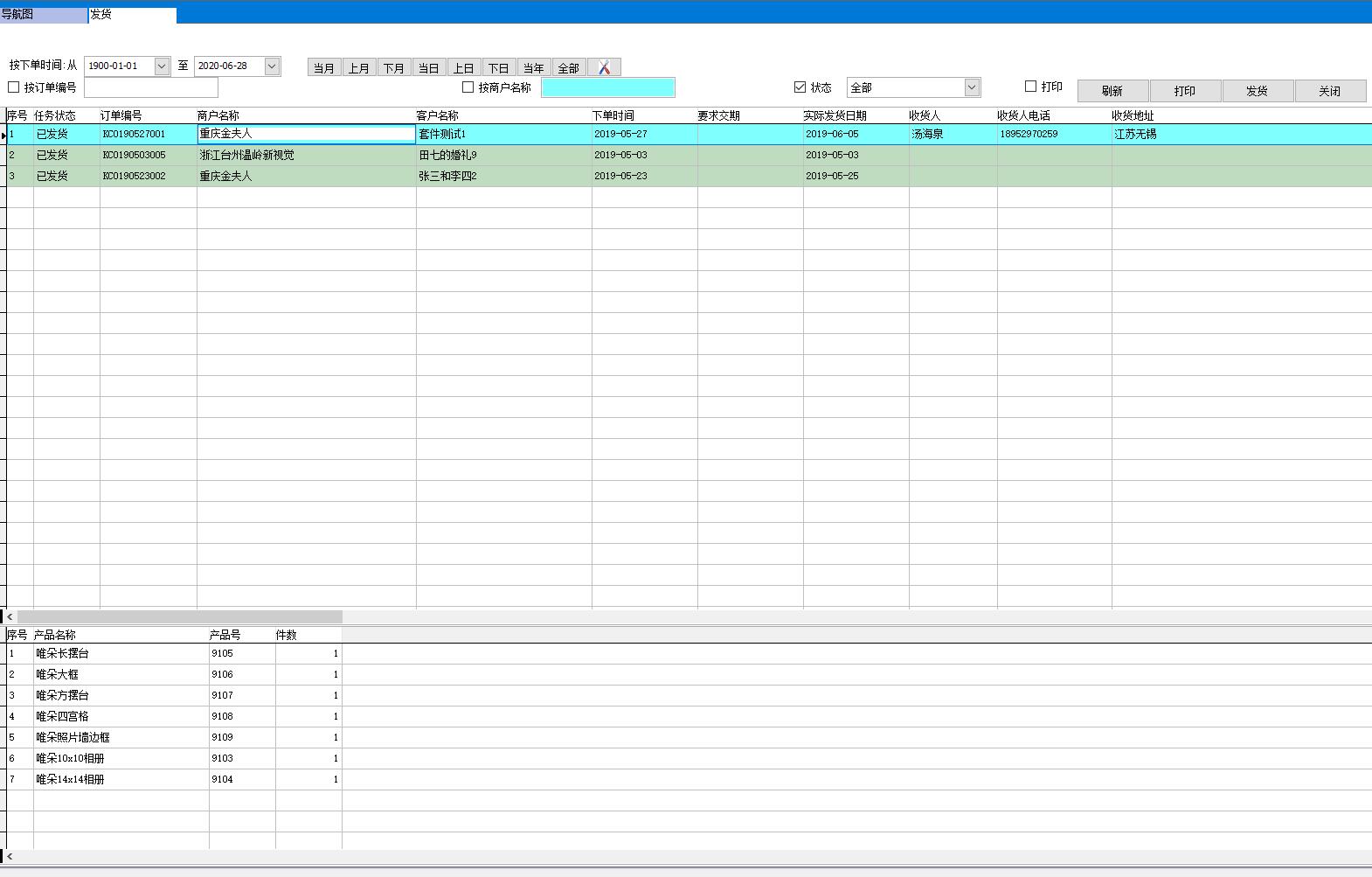Open the end date 2020-06-28 dropdown

[x=272, y=66]
